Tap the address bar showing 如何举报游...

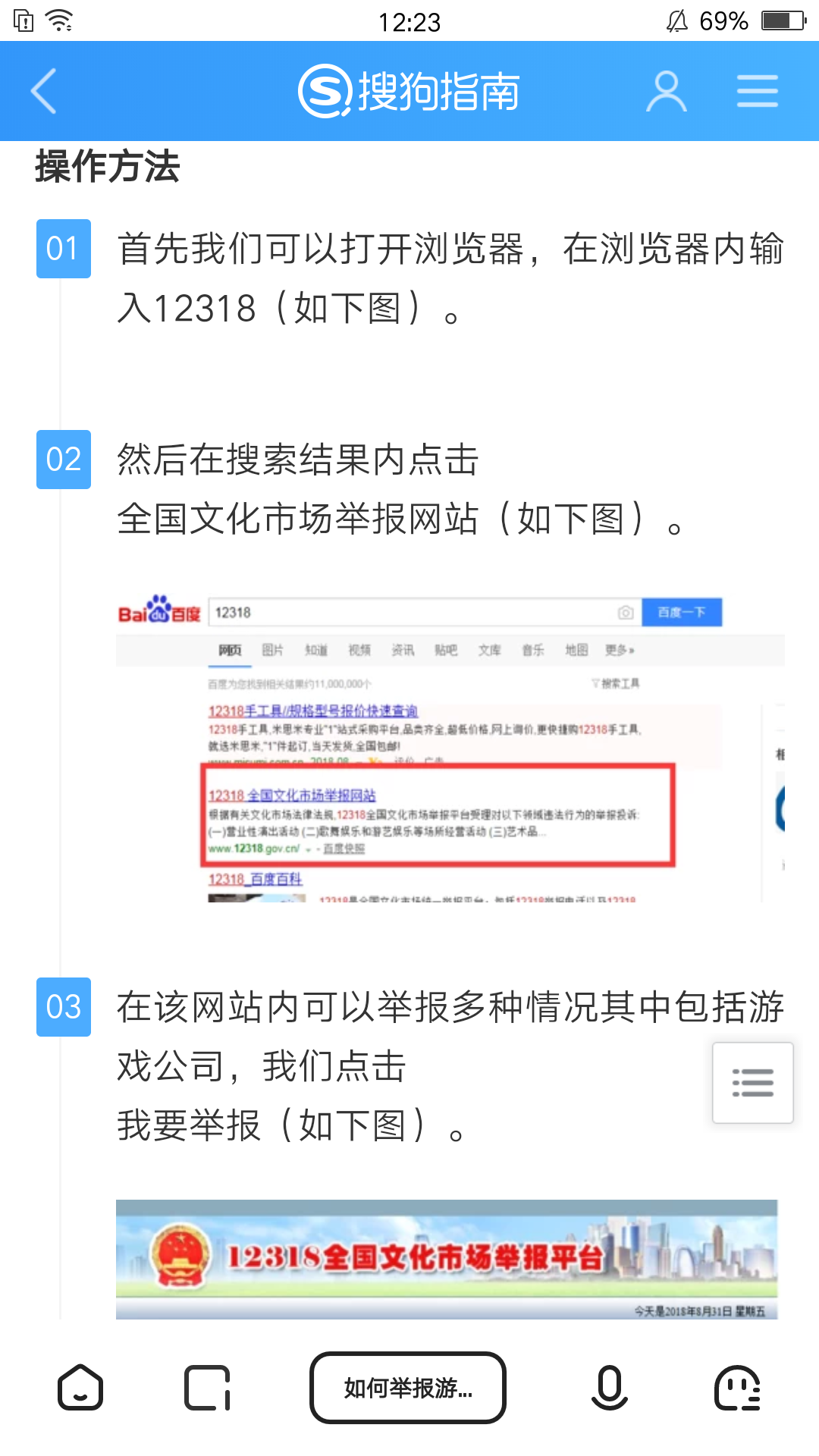pyautogui.click(x=408, y=1388)
